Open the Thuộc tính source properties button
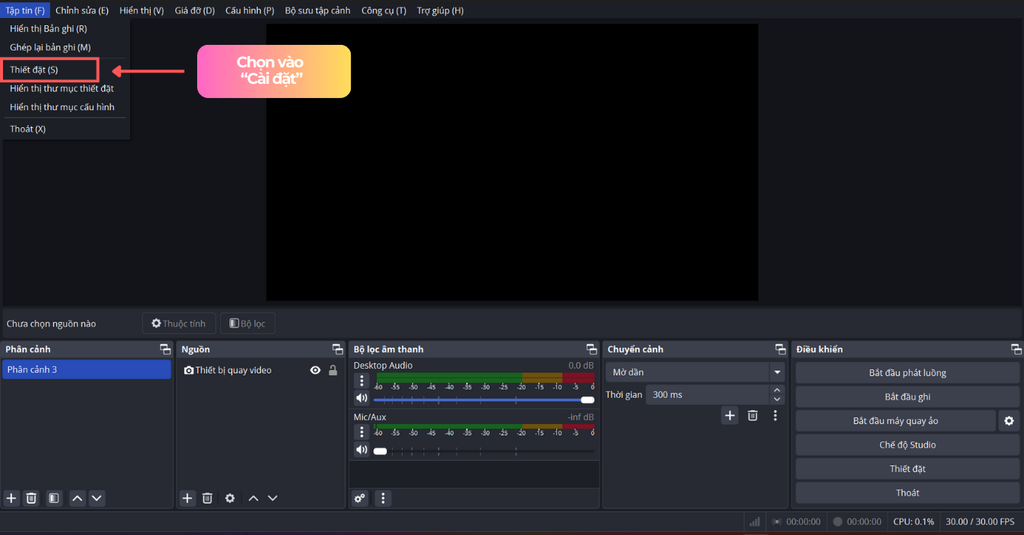Screen dimensions: 1024x535 [x=179, y=323]
